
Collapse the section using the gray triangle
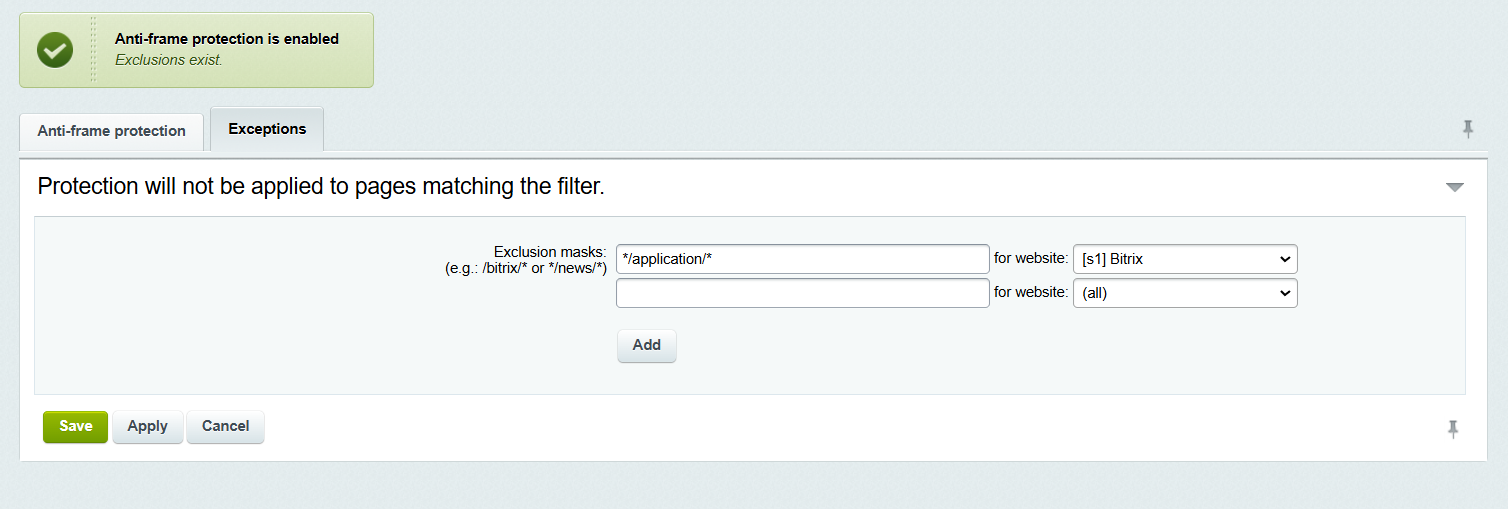click(1454, 187)
